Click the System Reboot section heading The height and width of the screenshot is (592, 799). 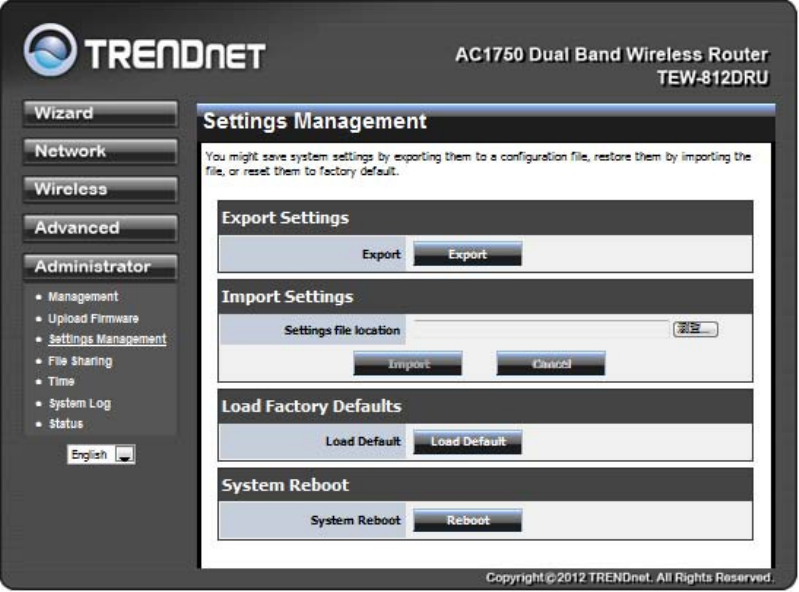click(285, 485)
